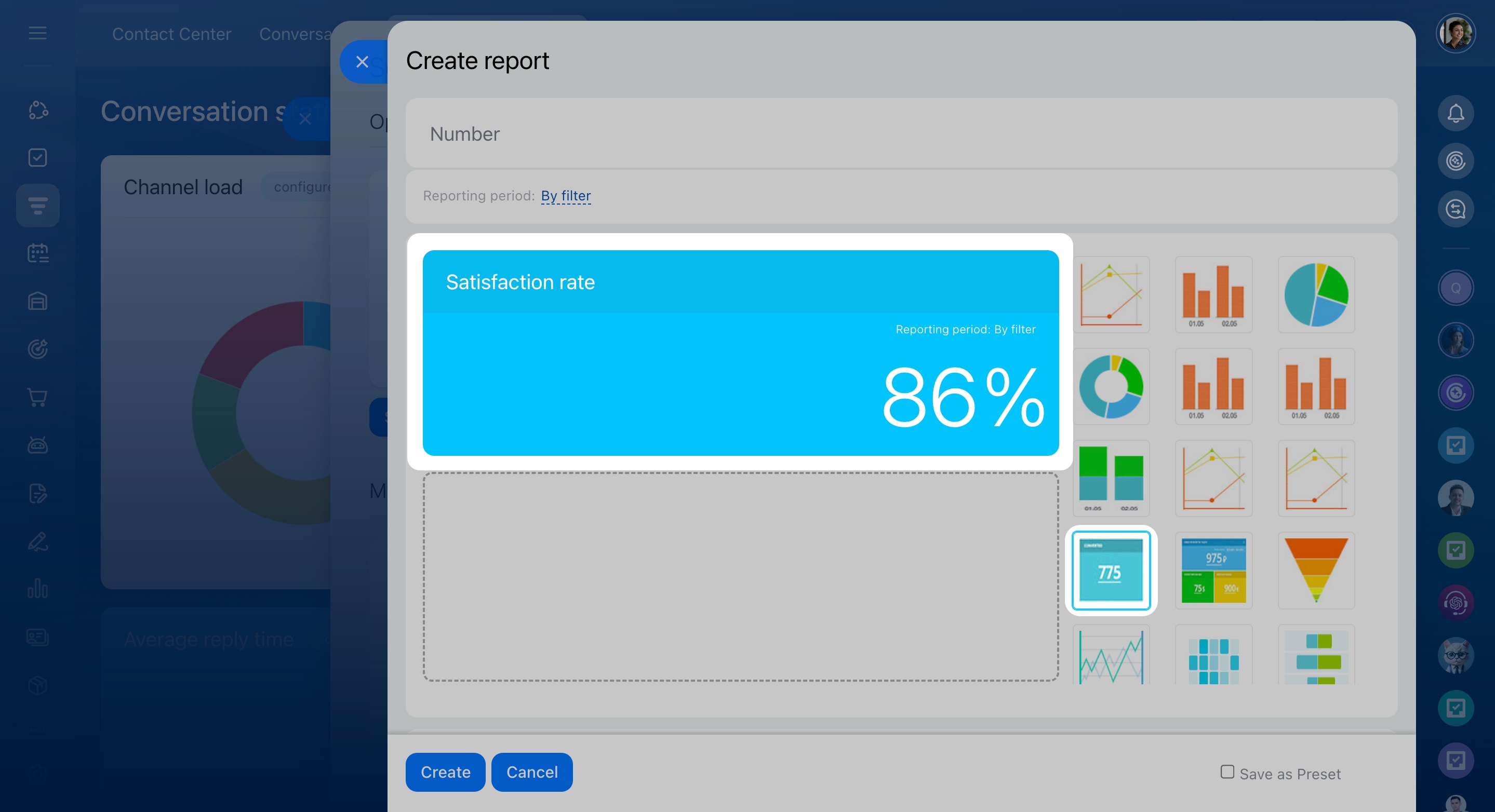This screenshot has height=812, width=1495.
Task: Open the shopping cart sidebar section
Action: coord(38,397)
